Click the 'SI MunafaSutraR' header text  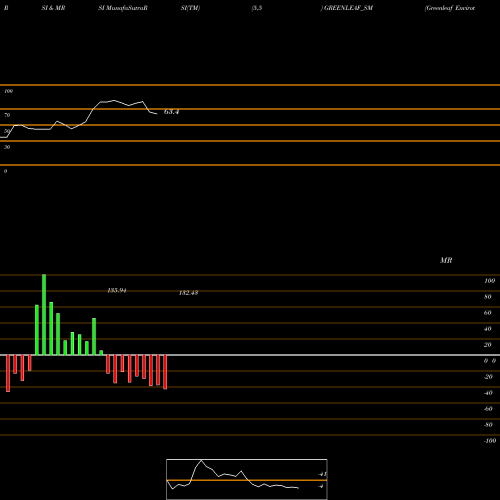pyautogui.click(x=123, y=8)
